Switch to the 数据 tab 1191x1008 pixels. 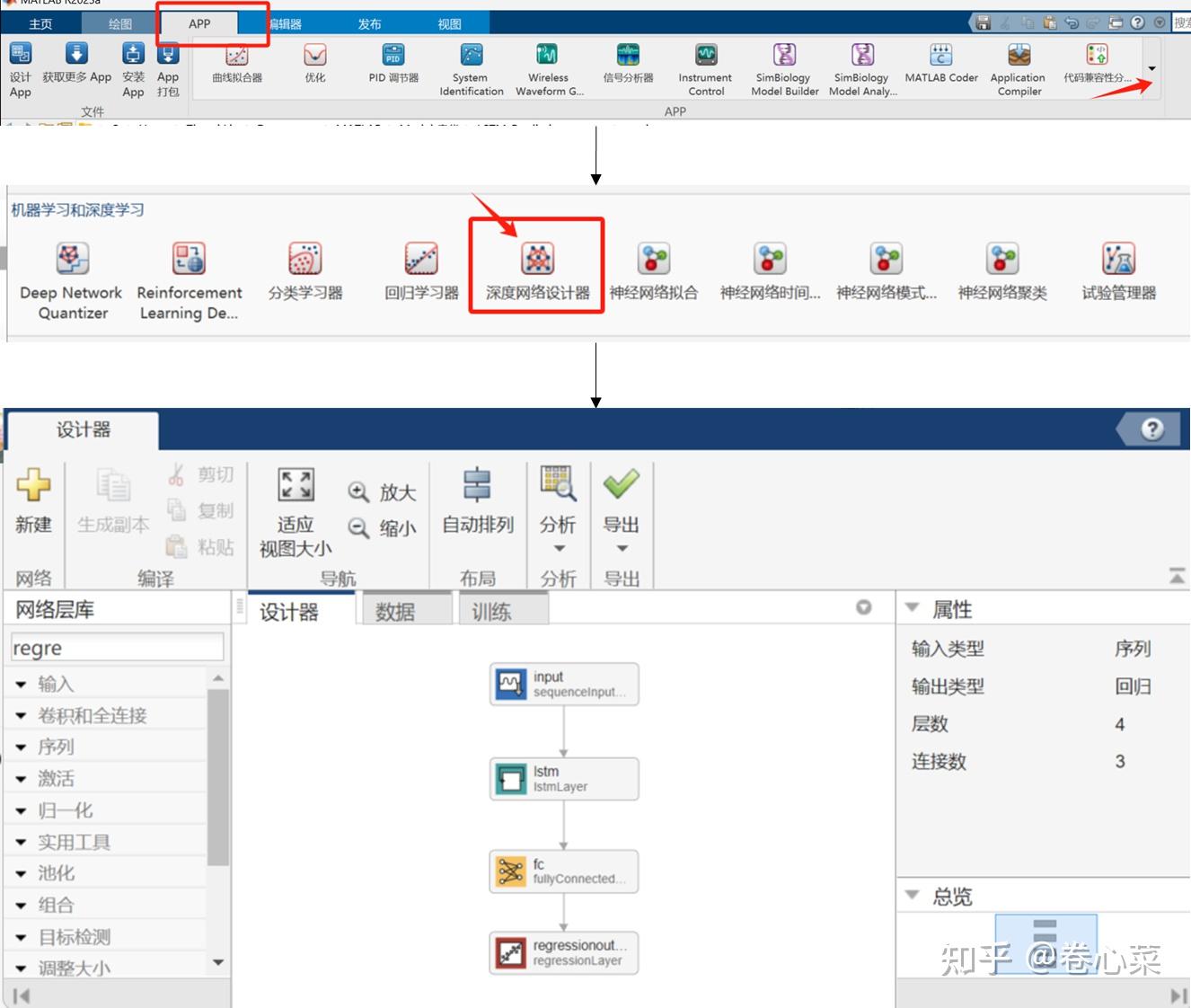(x=393, y=610)
